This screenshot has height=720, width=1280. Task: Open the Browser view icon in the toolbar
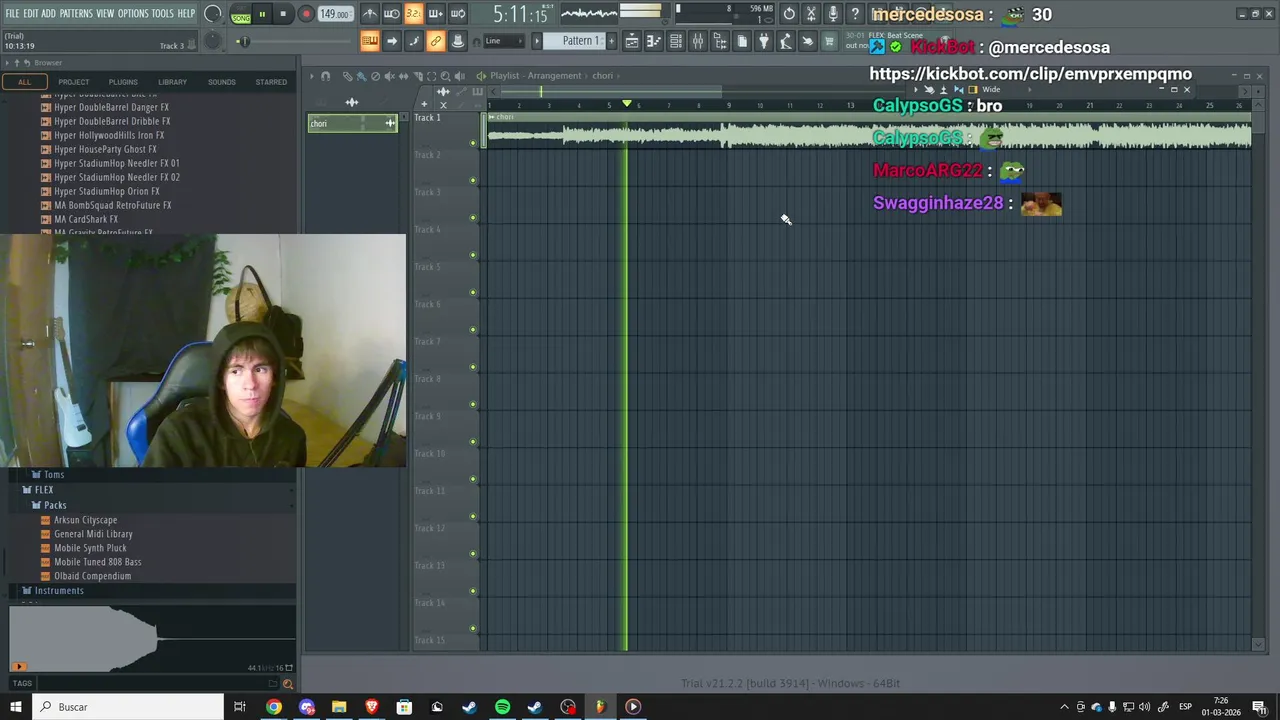(x=720, y=41)
